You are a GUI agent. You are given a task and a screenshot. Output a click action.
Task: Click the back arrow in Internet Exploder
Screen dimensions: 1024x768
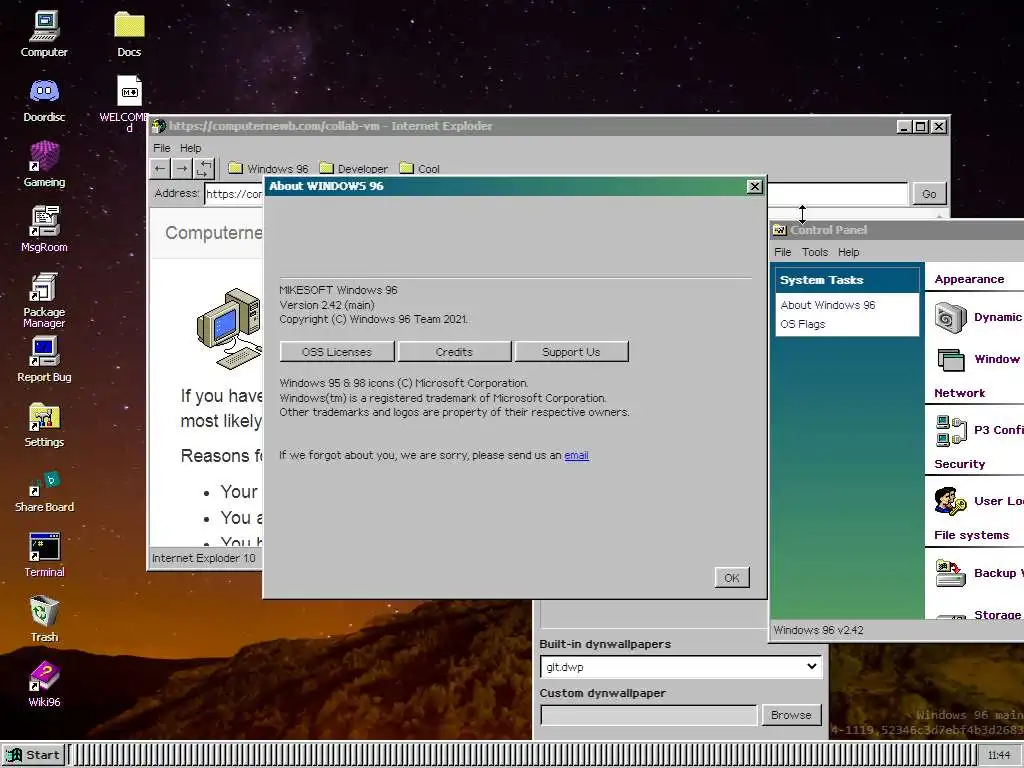tap(160, 168)
